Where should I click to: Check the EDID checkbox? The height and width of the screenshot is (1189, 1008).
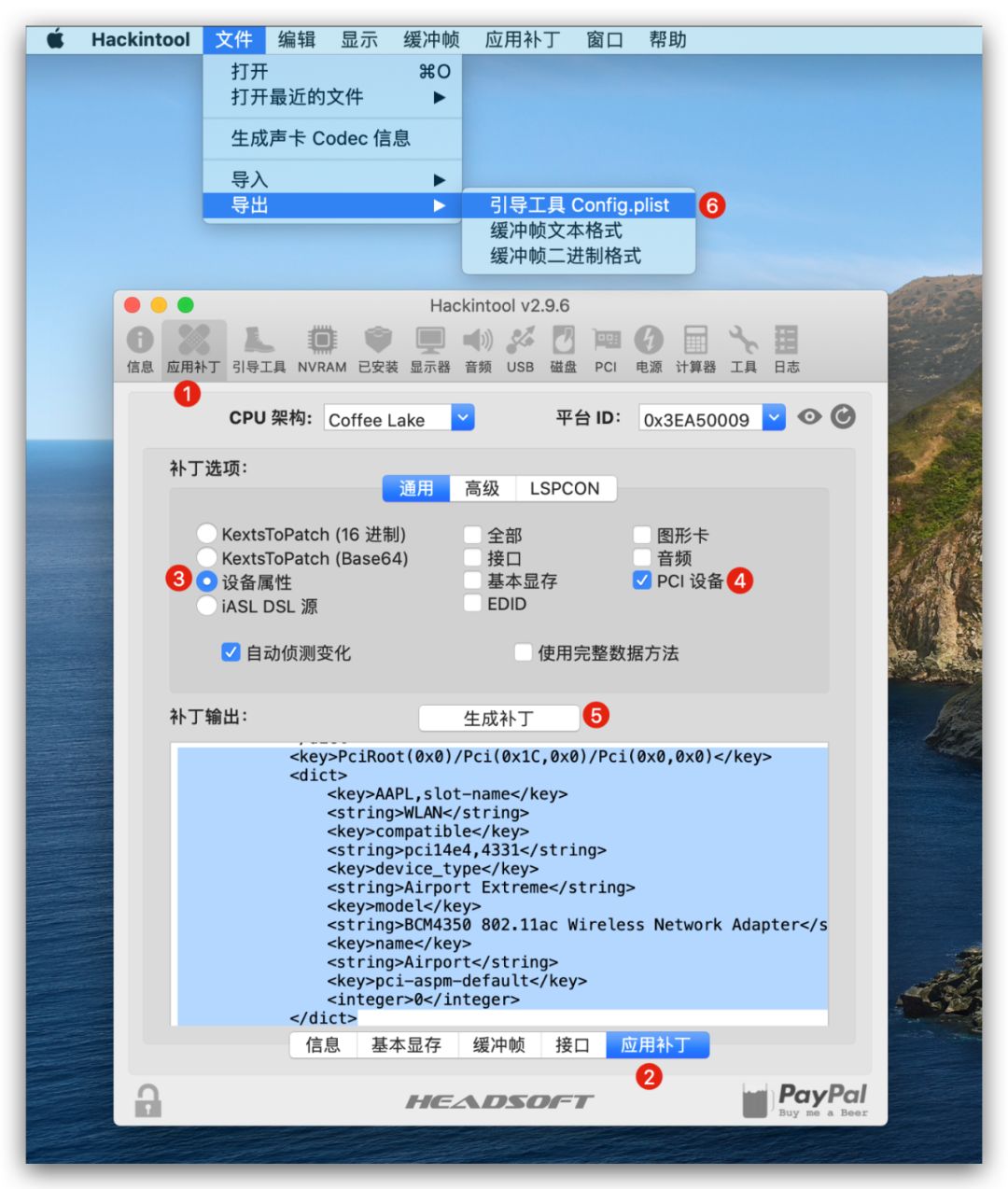[x=472, y=603]
